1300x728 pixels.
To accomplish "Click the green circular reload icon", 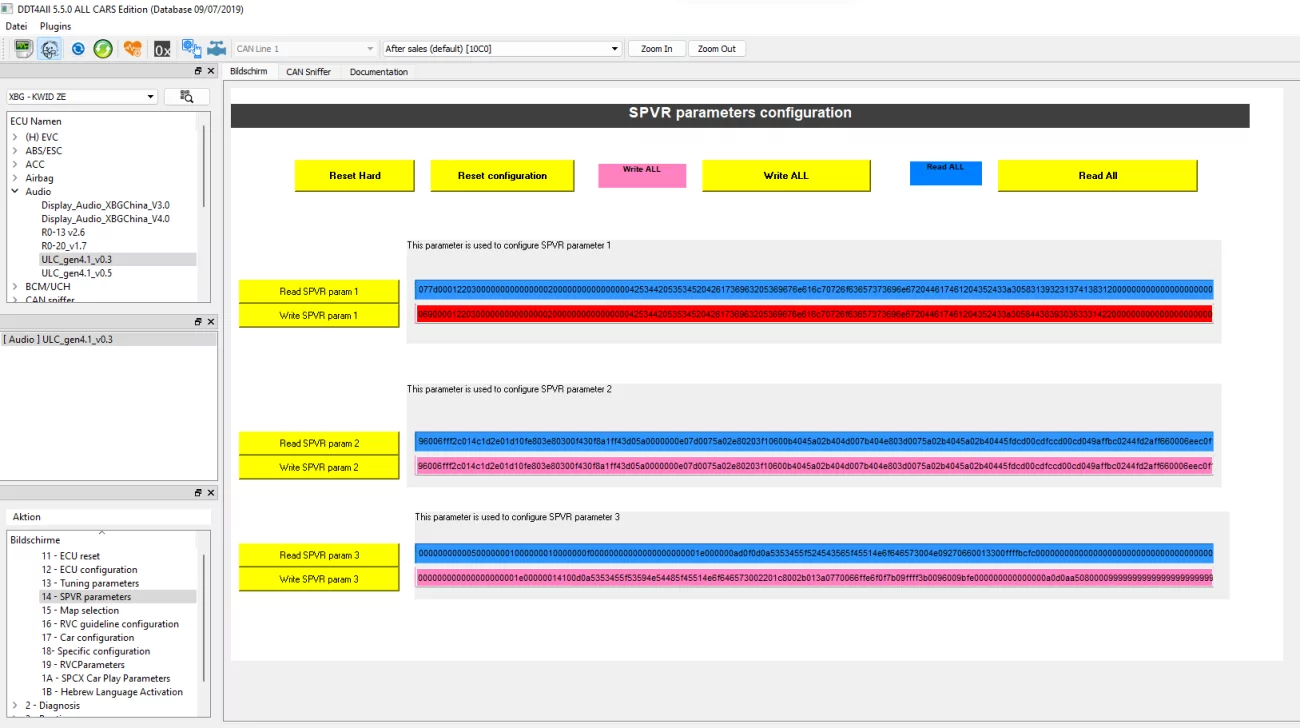I will point(103,48).
